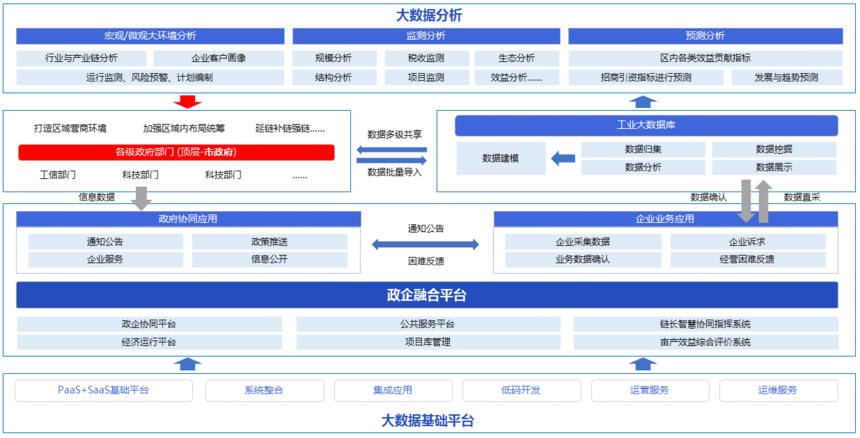This screenshot has height=438, width=860.
Task: Select the 政府协同应用 header
Action: (188, 219)
